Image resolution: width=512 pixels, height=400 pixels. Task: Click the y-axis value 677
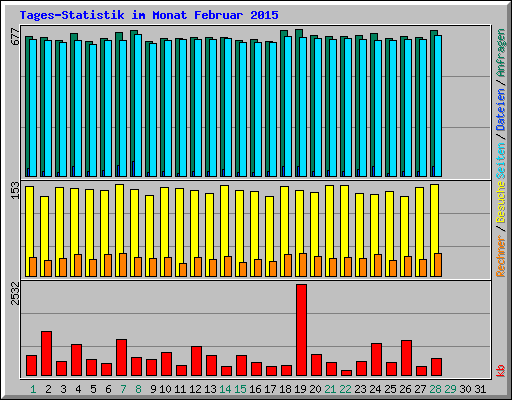pos(15,37)
